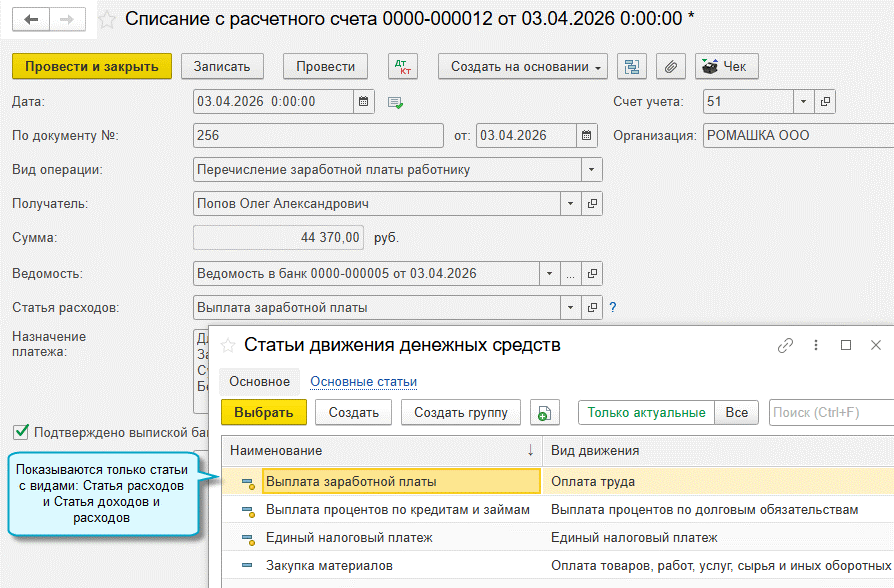Screen dimensions: 894x588
Task: Open the Счет учета 51 card
Action: point(825,102)
